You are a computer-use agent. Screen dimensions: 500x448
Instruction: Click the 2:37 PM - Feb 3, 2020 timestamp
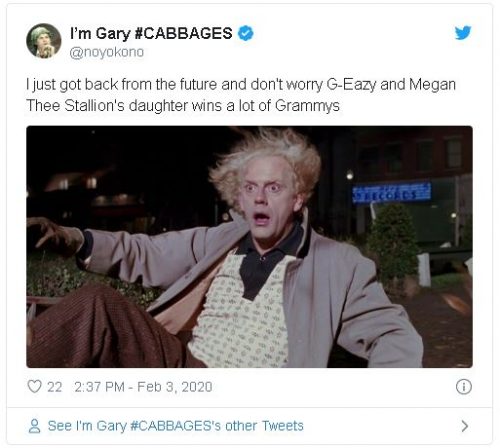point(143,387)
